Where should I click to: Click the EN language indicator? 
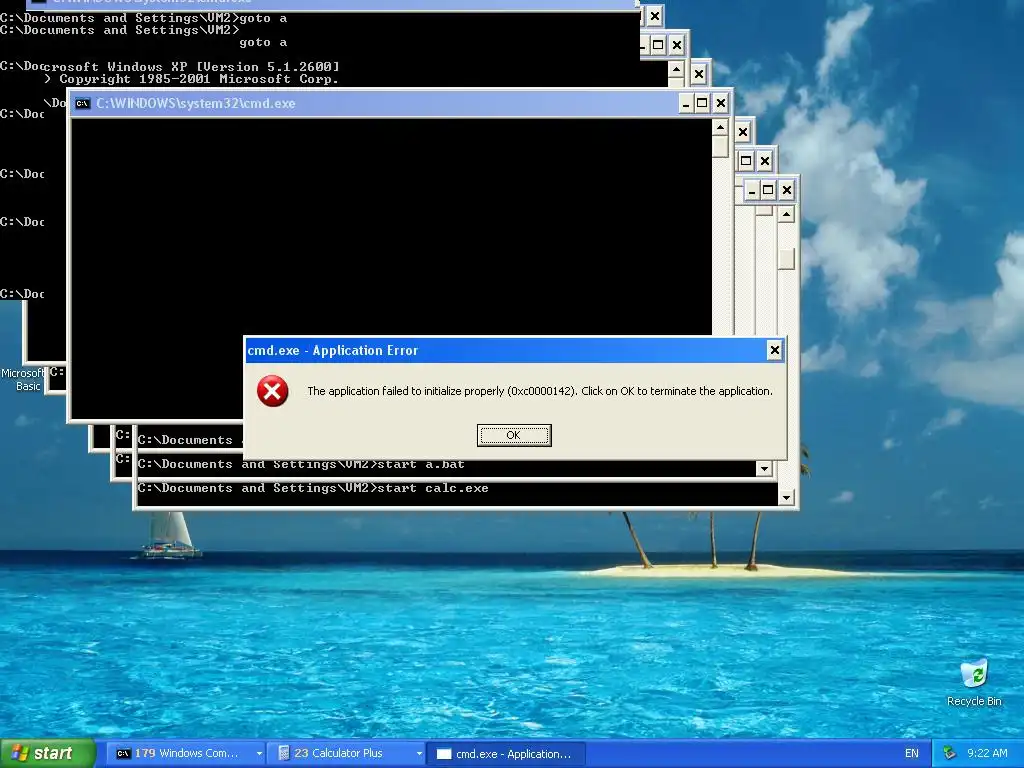[912, 754]
